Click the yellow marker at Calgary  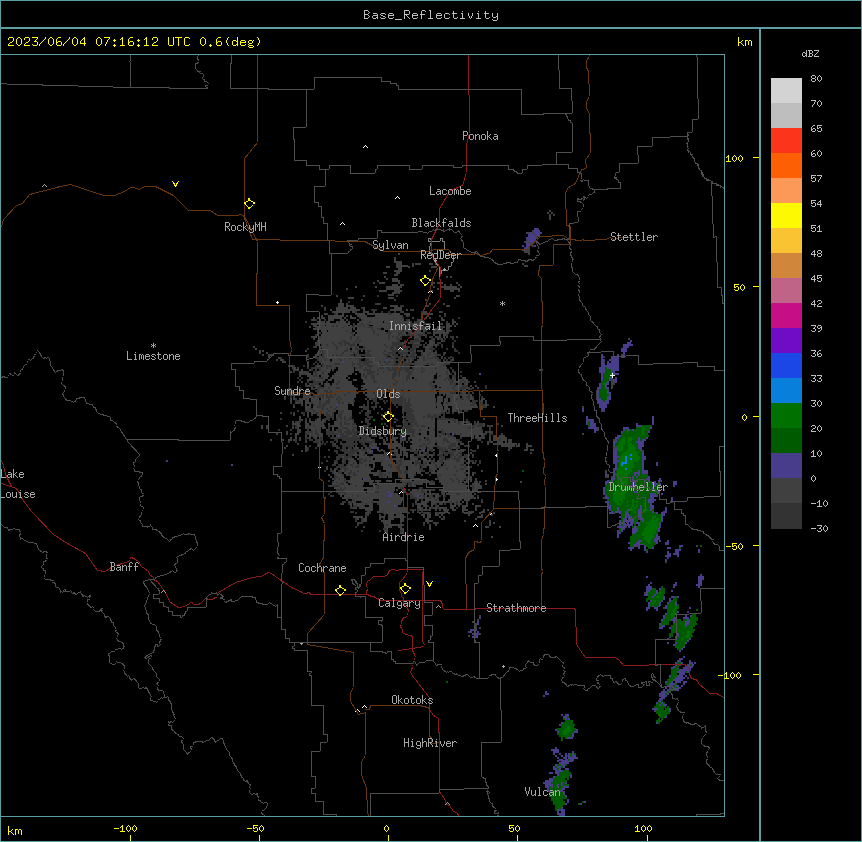point(405,589)
